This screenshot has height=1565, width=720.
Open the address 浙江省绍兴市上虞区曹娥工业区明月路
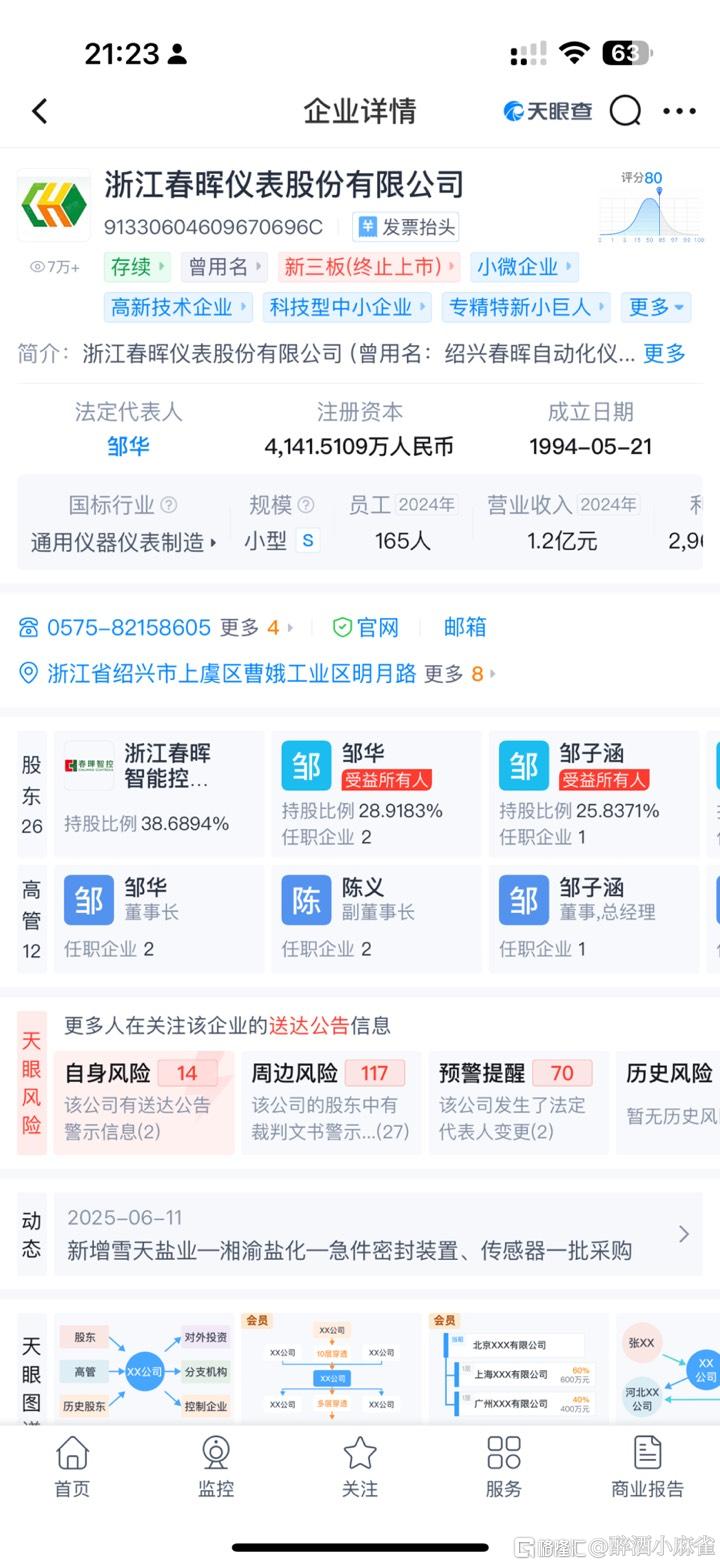[232, 673]
